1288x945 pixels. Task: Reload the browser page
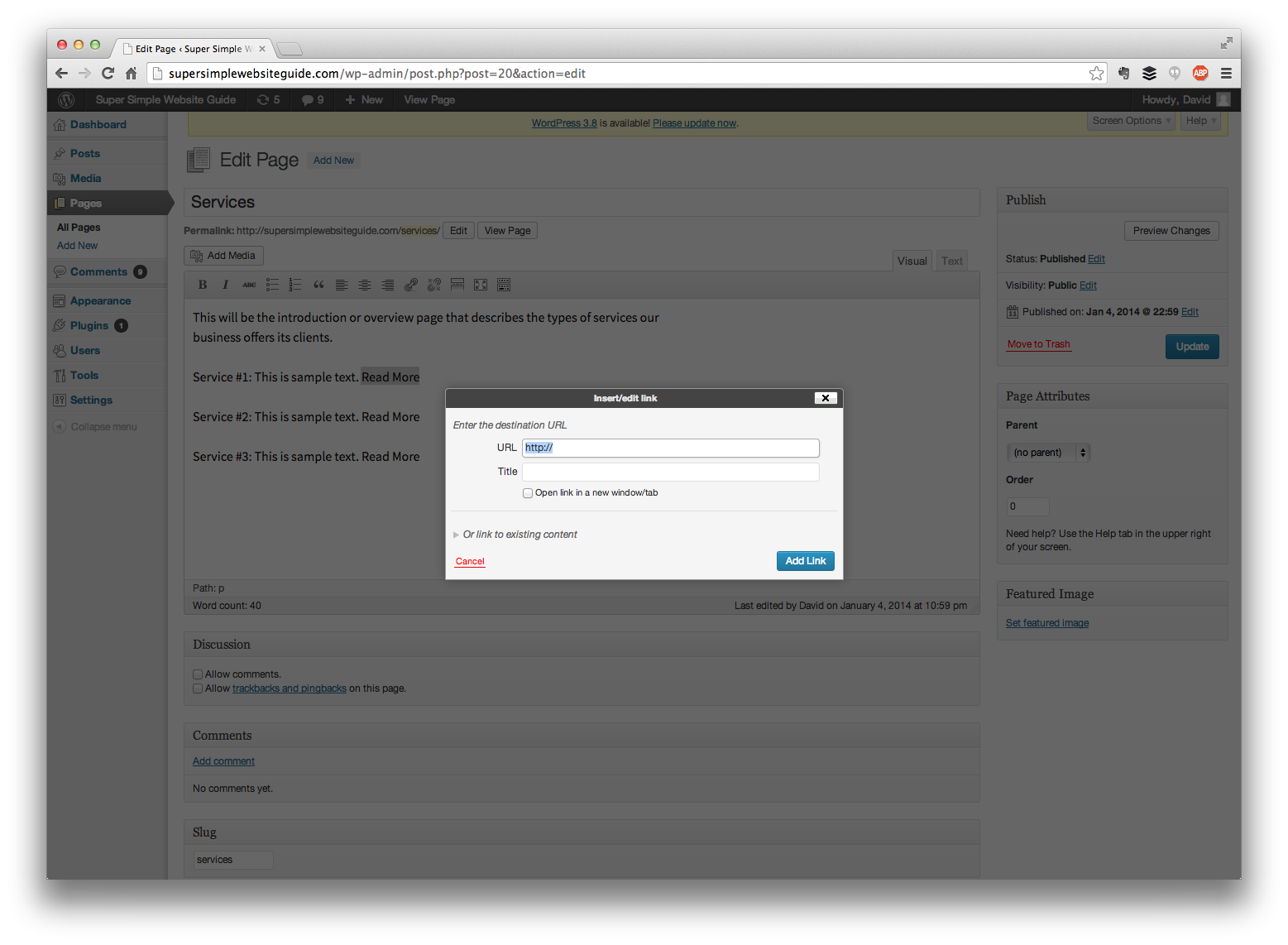point(108,74)
